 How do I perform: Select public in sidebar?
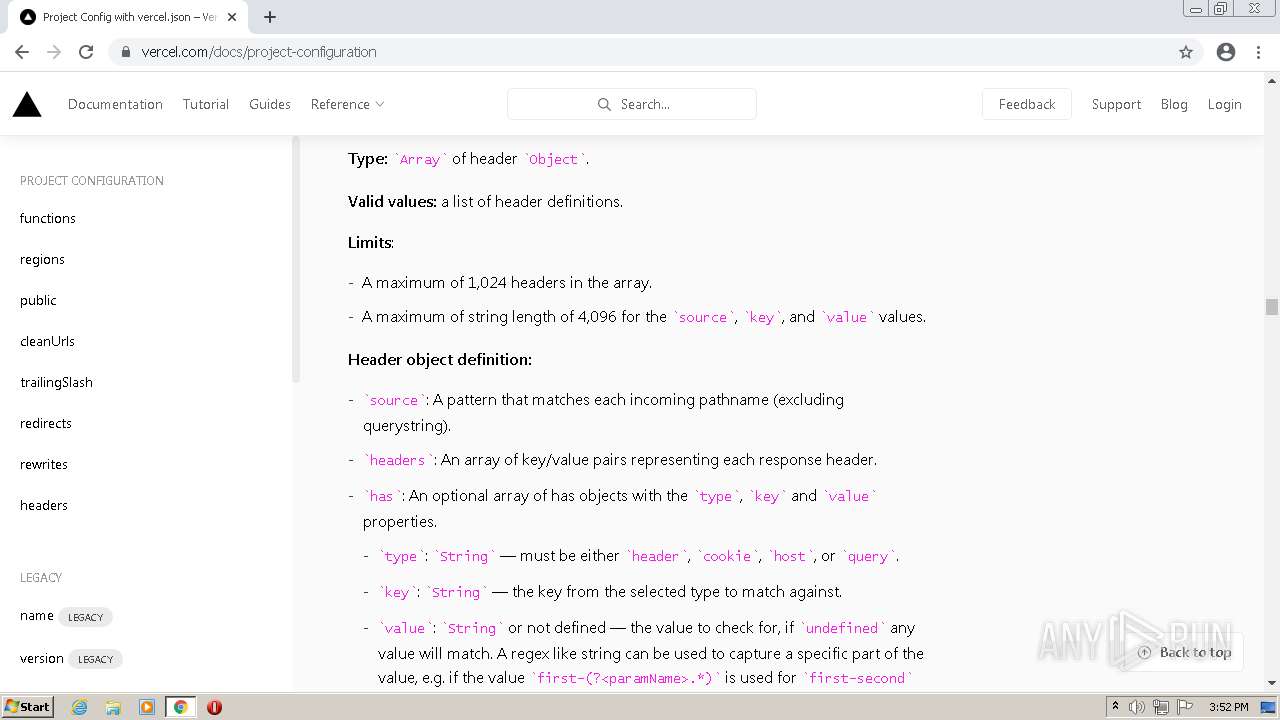pyautogui.click(x=38, y=300)
